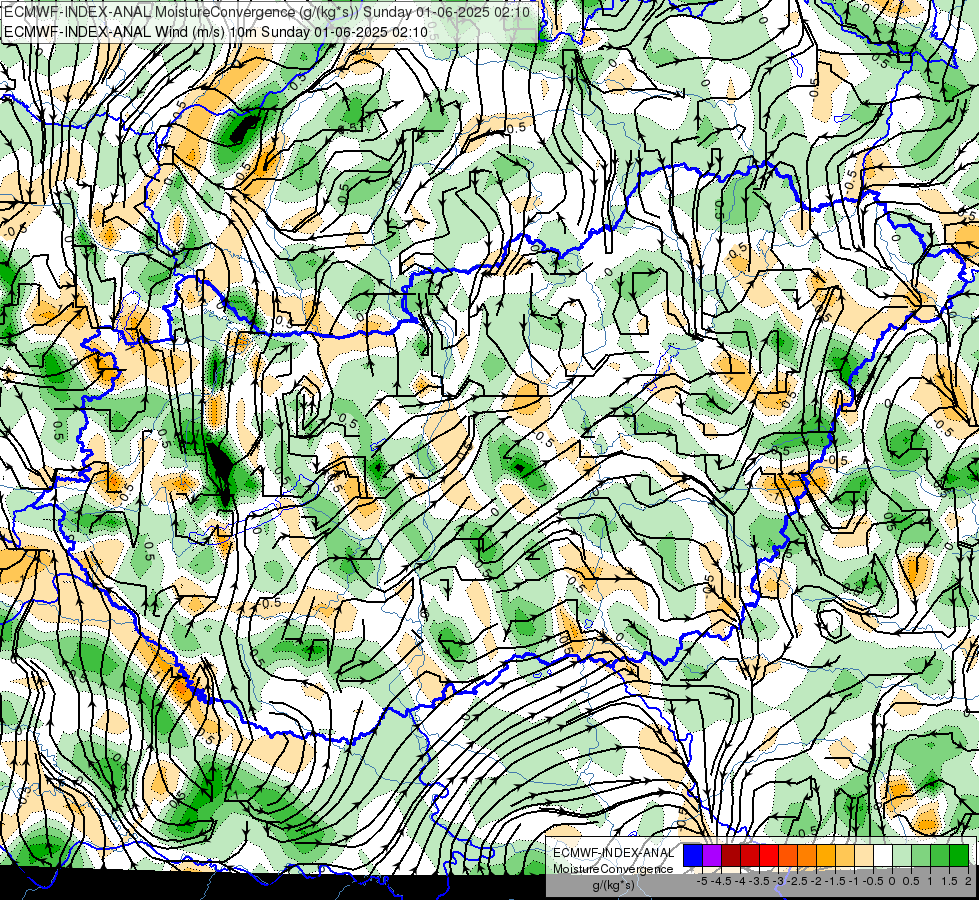This screenshot has height=900, width=979.
Task: Select the medium green swatch between 1 and 1.5
Action: (940, 856)
